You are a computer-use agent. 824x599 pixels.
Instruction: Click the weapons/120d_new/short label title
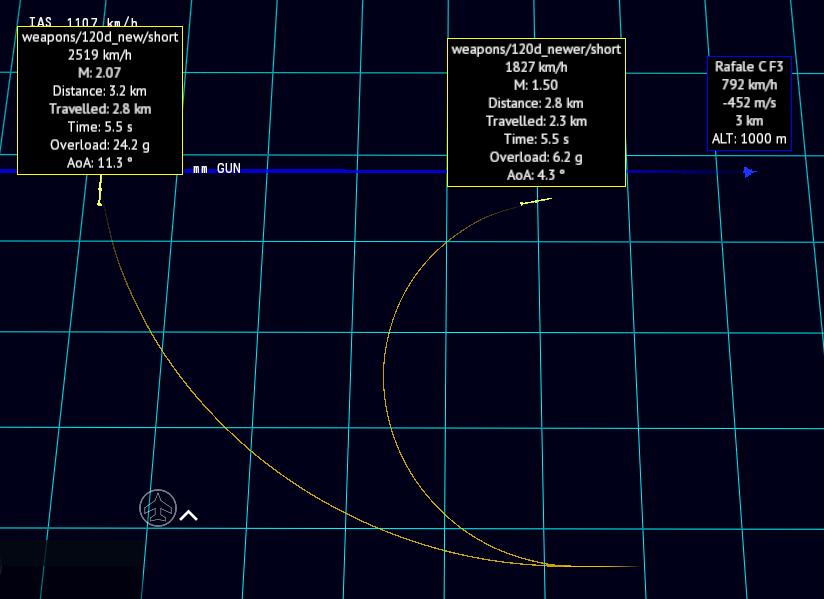pos(100,37)
